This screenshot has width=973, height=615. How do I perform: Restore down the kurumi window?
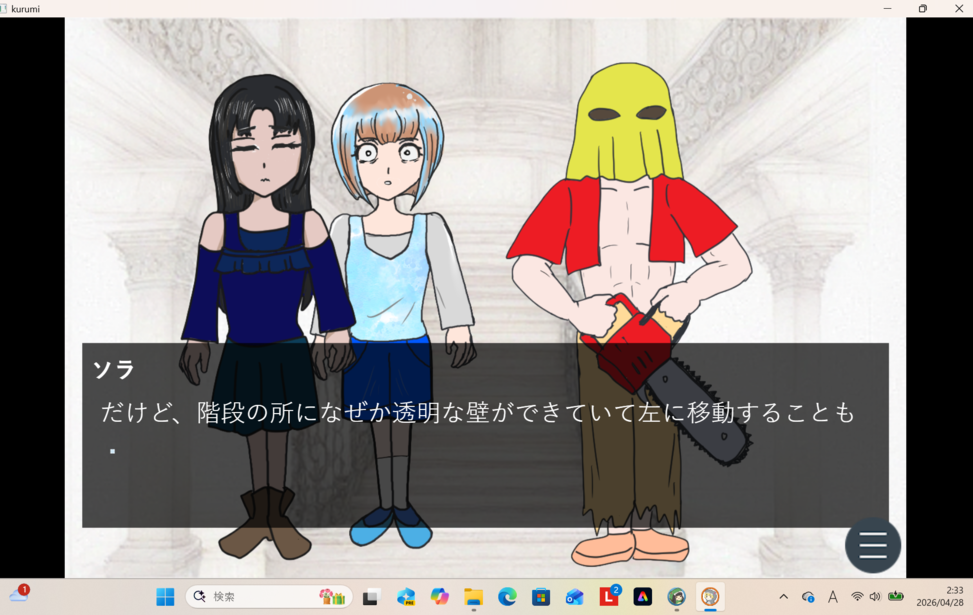[x=922, y=9]
